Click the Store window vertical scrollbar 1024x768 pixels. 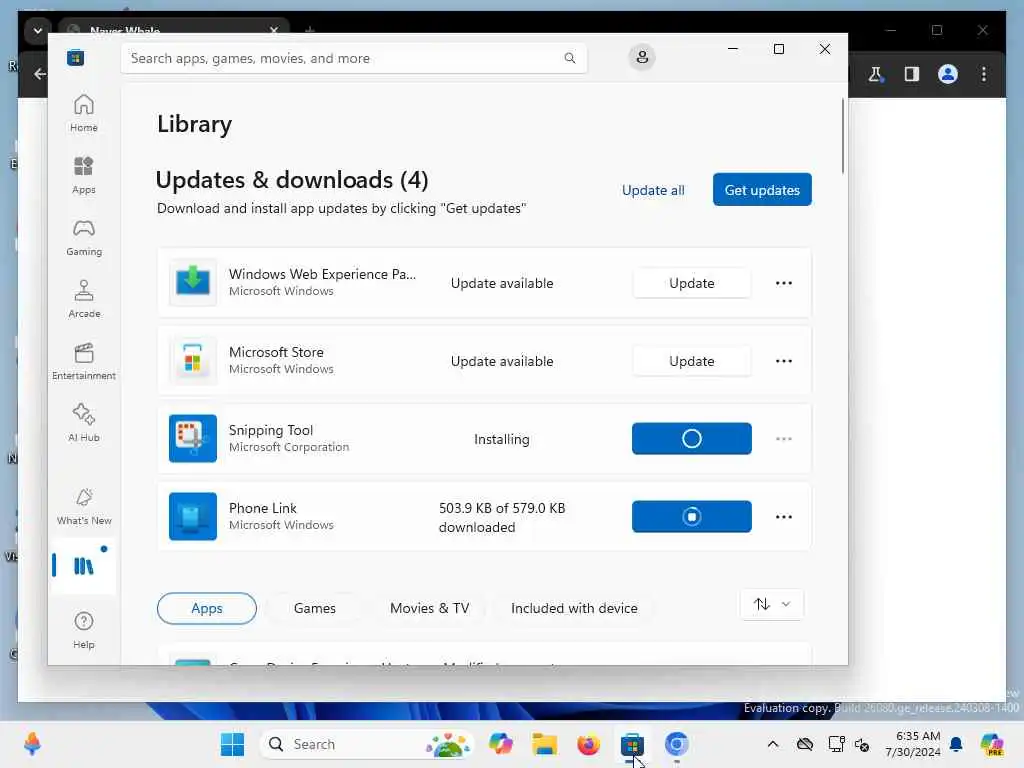(842, 136)
